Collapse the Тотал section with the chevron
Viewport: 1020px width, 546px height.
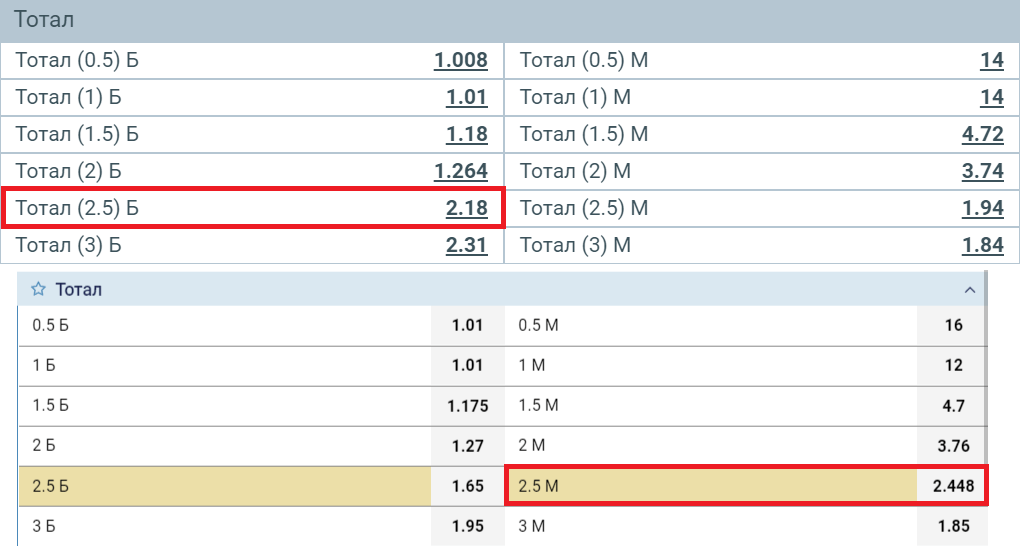tap(968, 290)
